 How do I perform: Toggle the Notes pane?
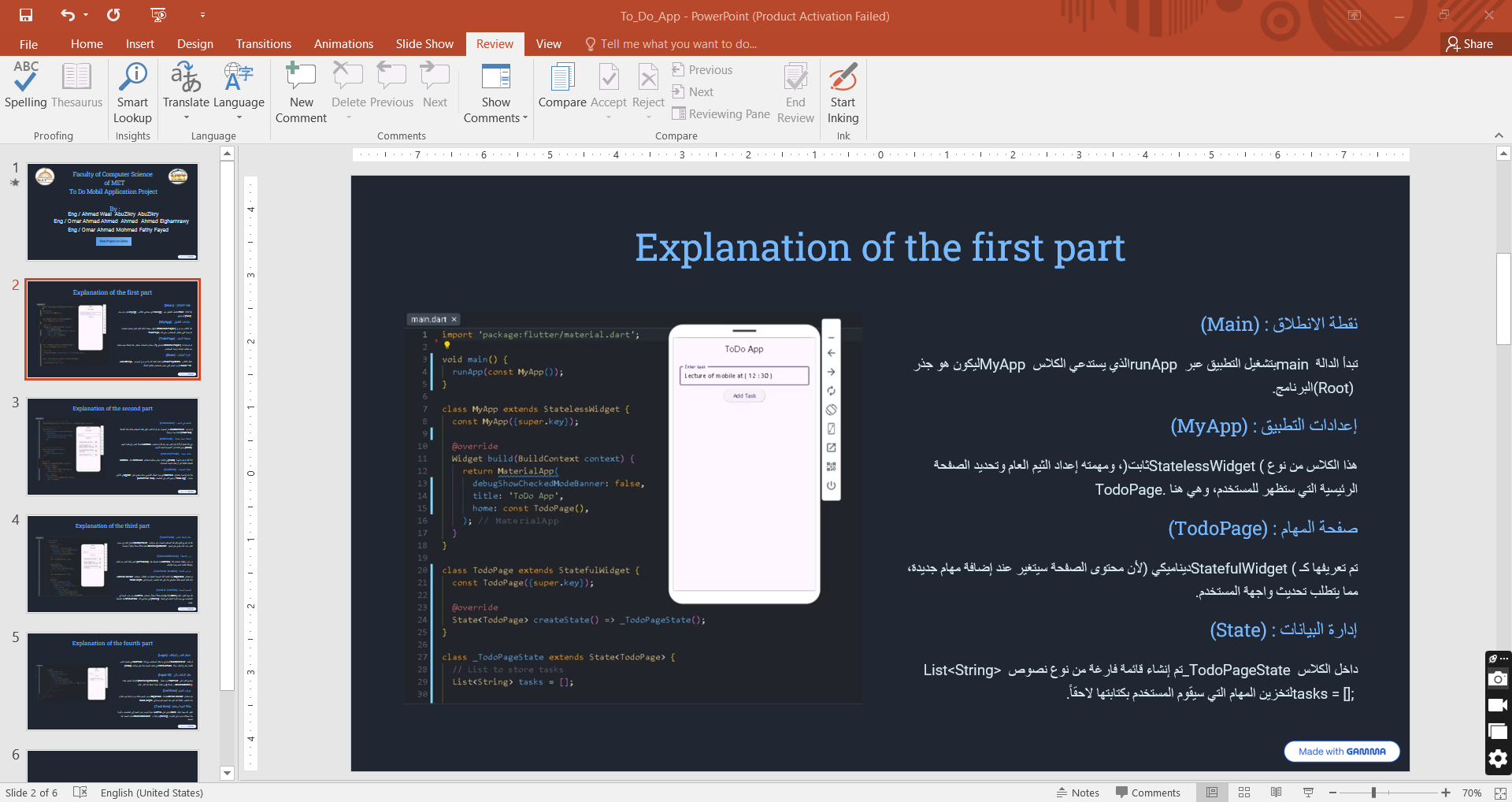pyautogui.click(x=1078, y=793)
